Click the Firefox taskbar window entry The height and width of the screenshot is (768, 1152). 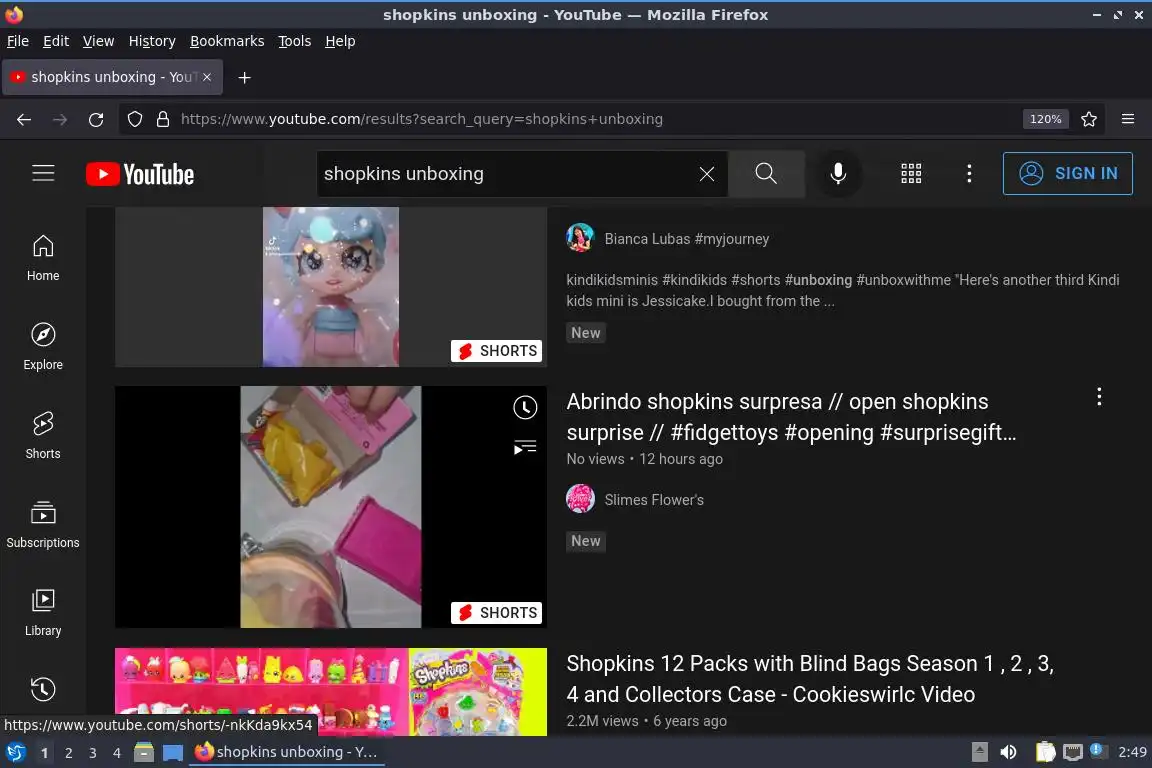[x=287, y=752]
